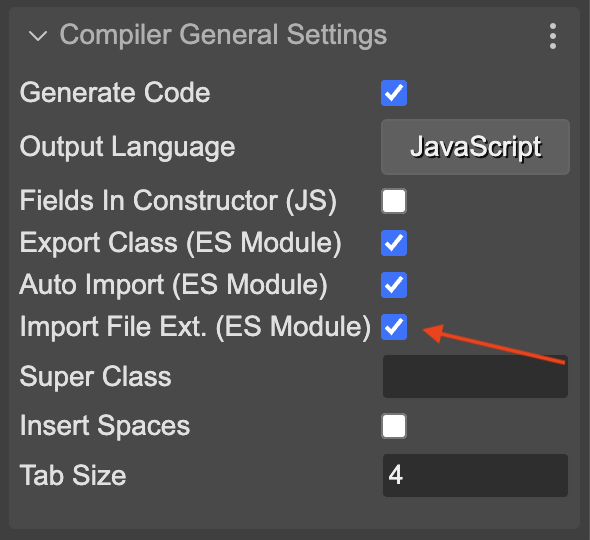Collapse the Compiler General Settings section
Screen dimensions: 590x540
coord(38,36)
